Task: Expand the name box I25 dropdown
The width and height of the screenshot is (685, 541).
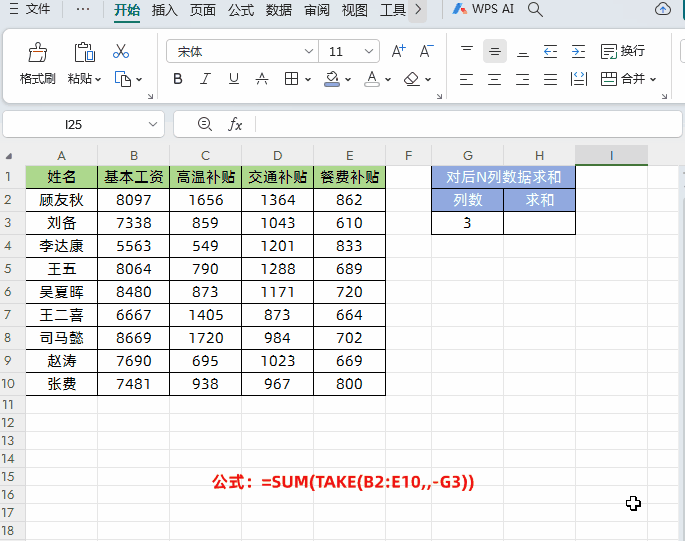Action: [x=152, y=125]
